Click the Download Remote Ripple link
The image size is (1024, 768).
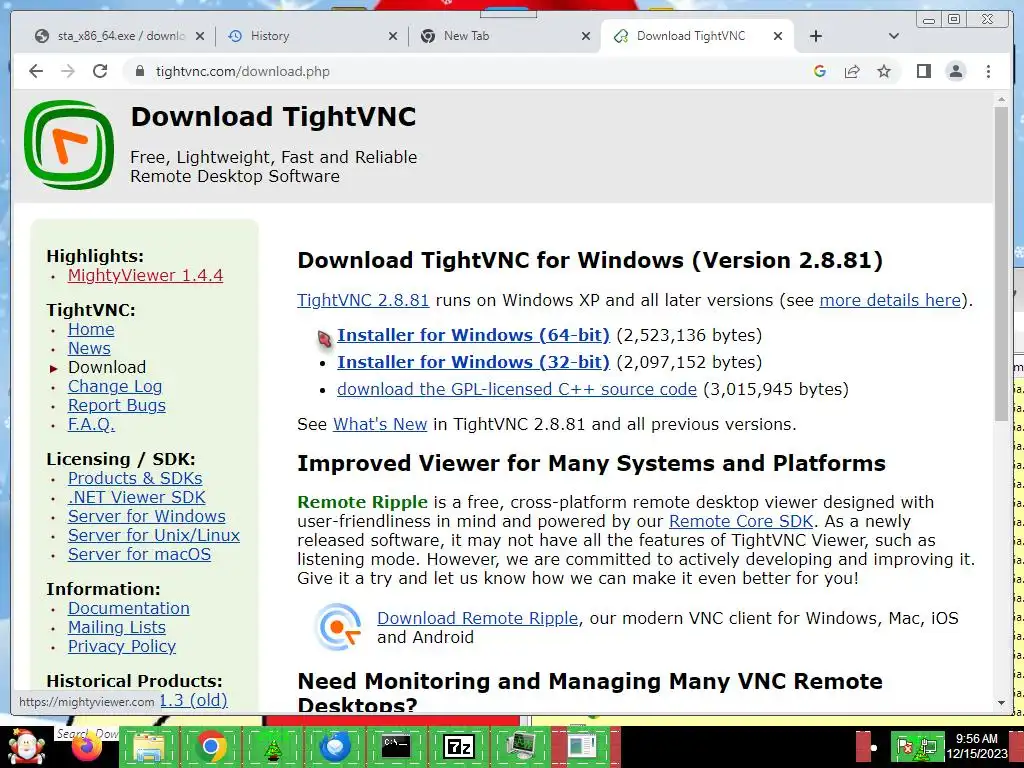click(x=477, y=618)
